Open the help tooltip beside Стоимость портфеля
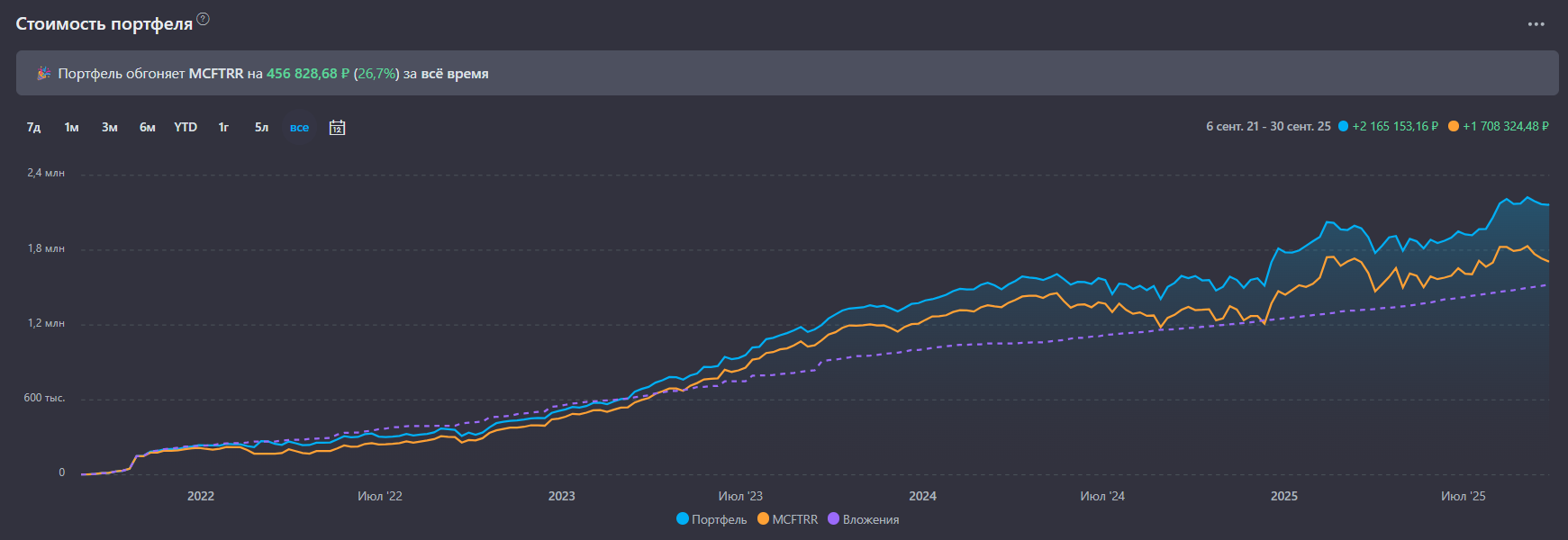Viewport: 1568px width, 540px height. [204, 19]
